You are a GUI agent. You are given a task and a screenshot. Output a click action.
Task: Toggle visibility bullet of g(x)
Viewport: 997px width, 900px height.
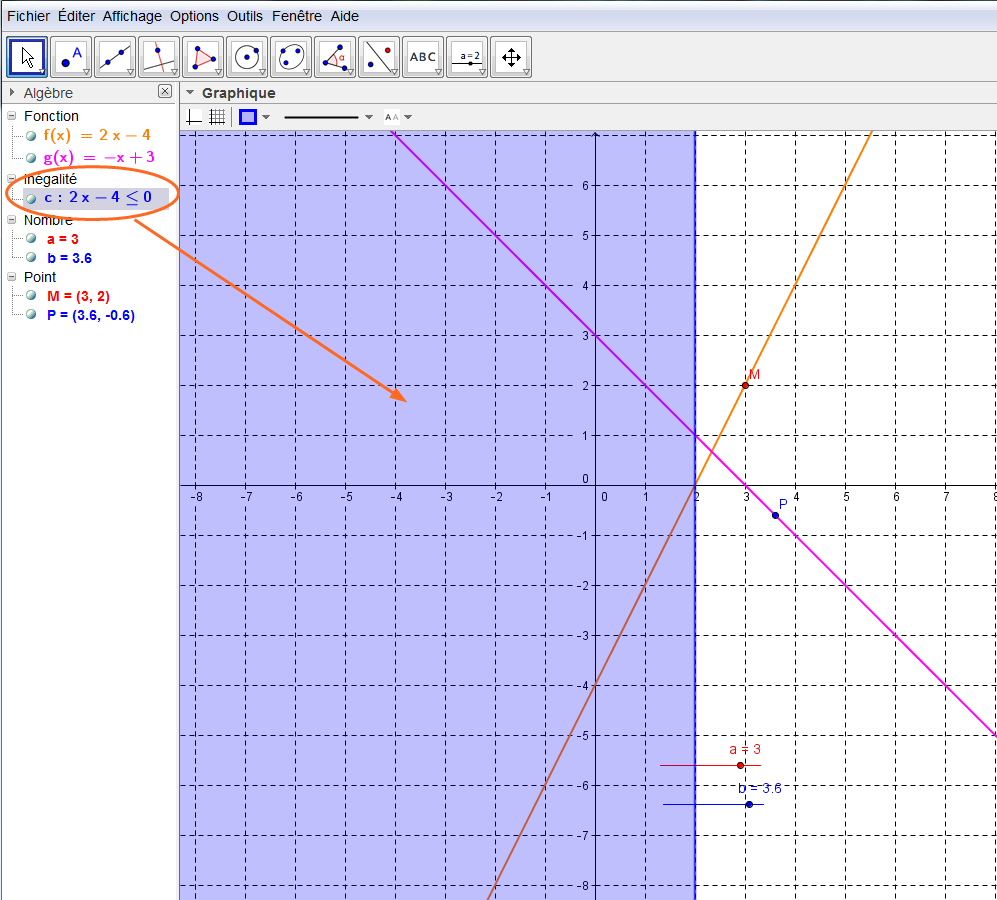coord(31,158)
